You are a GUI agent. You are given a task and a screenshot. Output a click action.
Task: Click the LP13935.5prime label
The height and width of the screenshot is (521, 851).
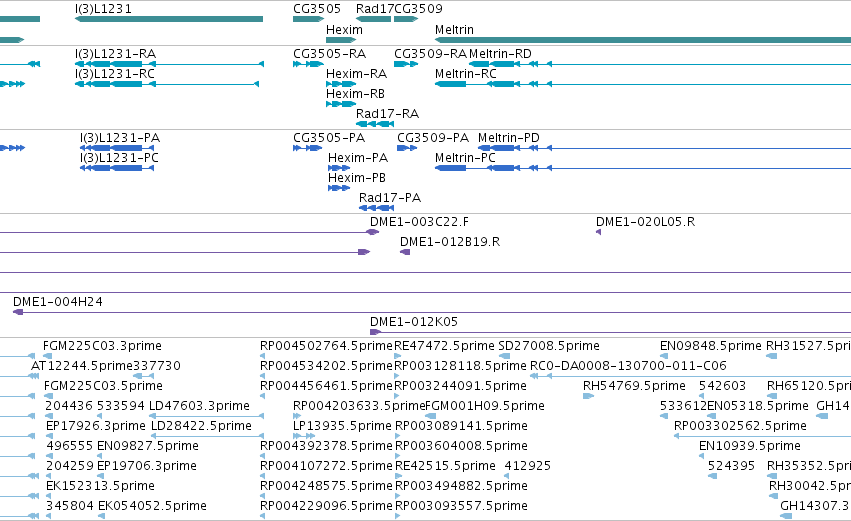click(x=342, y=426)
